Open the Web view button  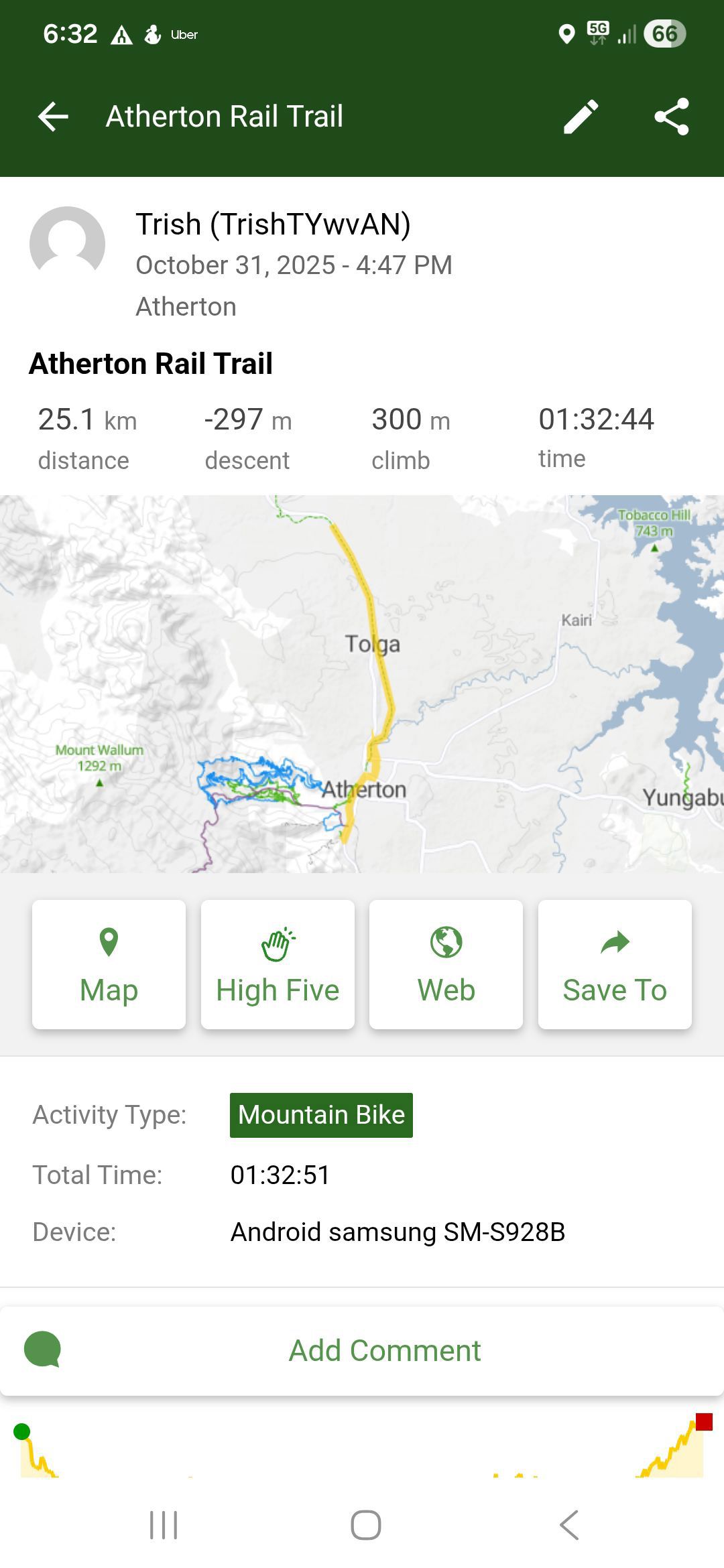tap(446, 964)
